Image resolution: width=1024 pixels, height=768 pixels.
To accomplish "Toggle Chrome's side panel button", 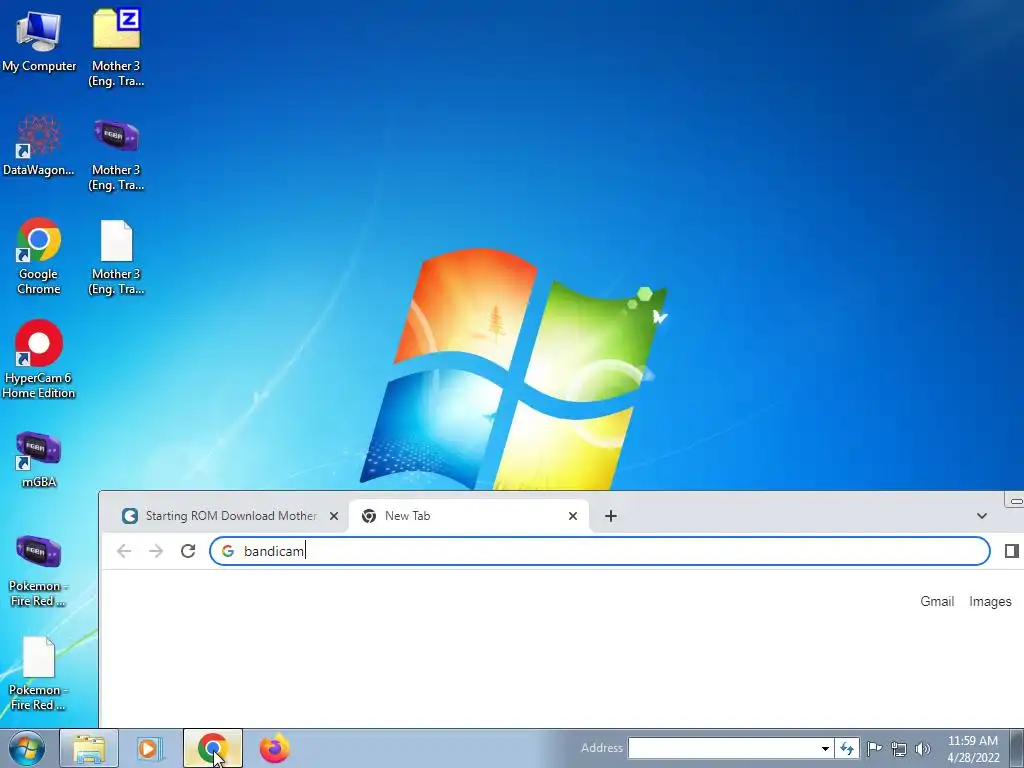I will click(x=1011, y=551).
